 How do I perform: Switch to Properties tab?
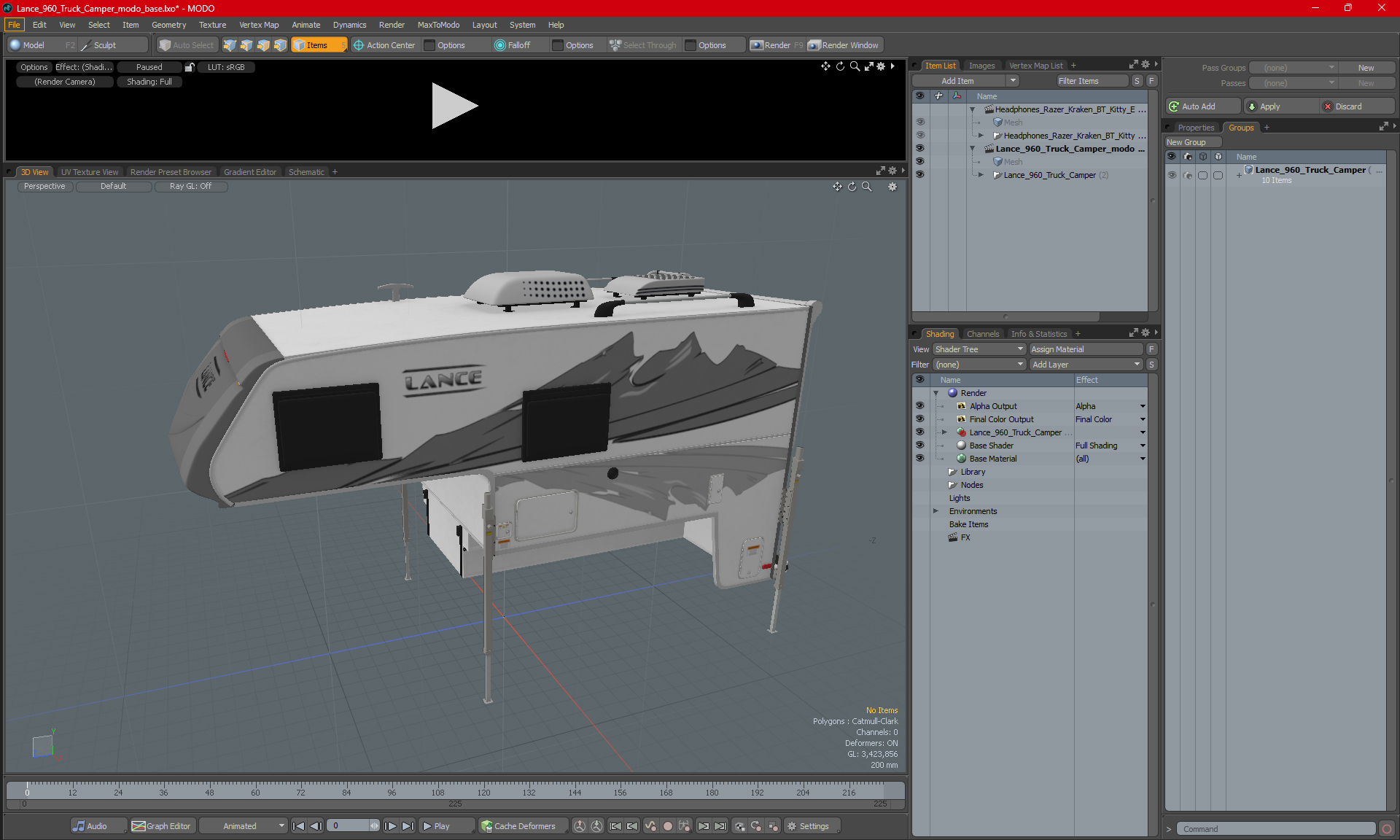pyautogui.click(x=1196, y=128)
